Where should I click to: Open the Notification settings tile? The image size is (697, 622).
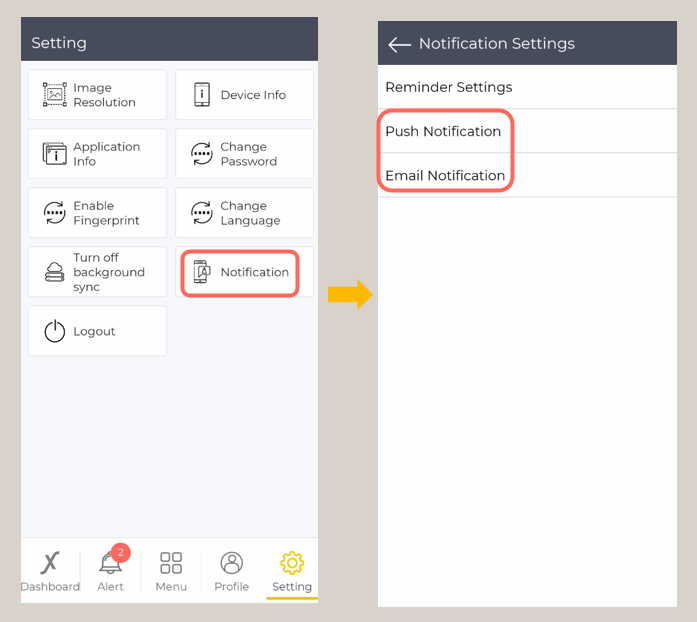(x=240, y=273)
